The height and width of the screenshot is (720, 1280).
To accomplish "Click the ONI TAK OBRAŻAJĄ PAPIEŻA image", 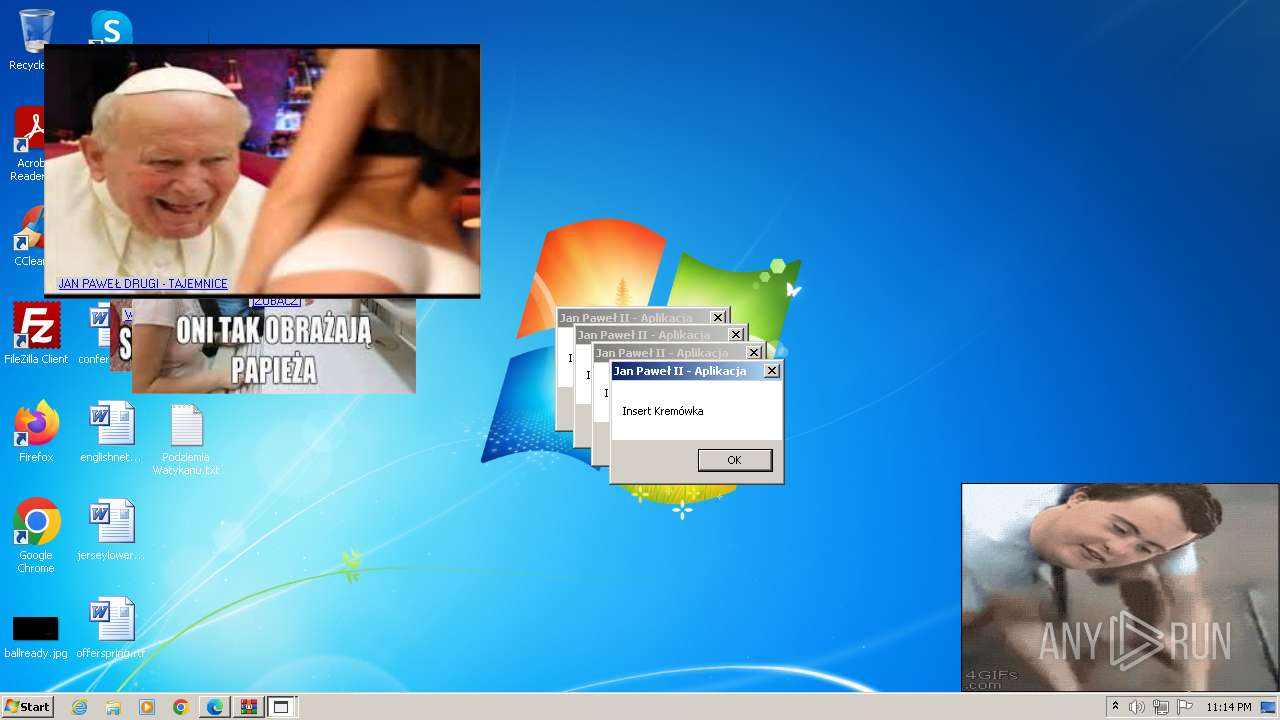I will tap(273, 345).
